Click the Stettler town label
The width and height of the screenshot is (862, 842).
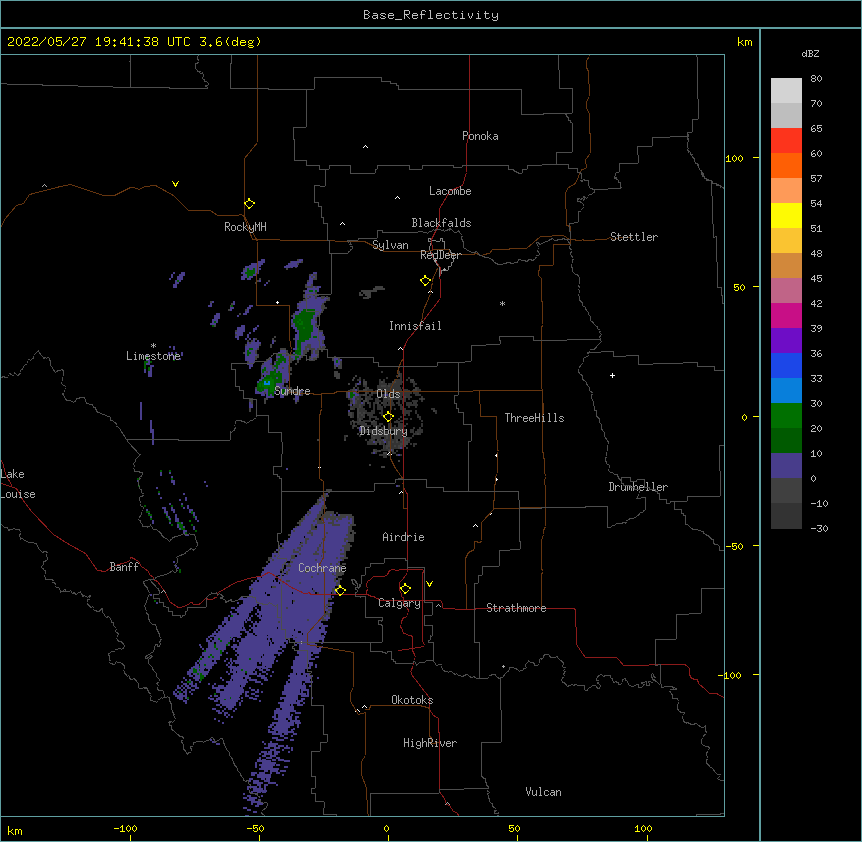634,237
